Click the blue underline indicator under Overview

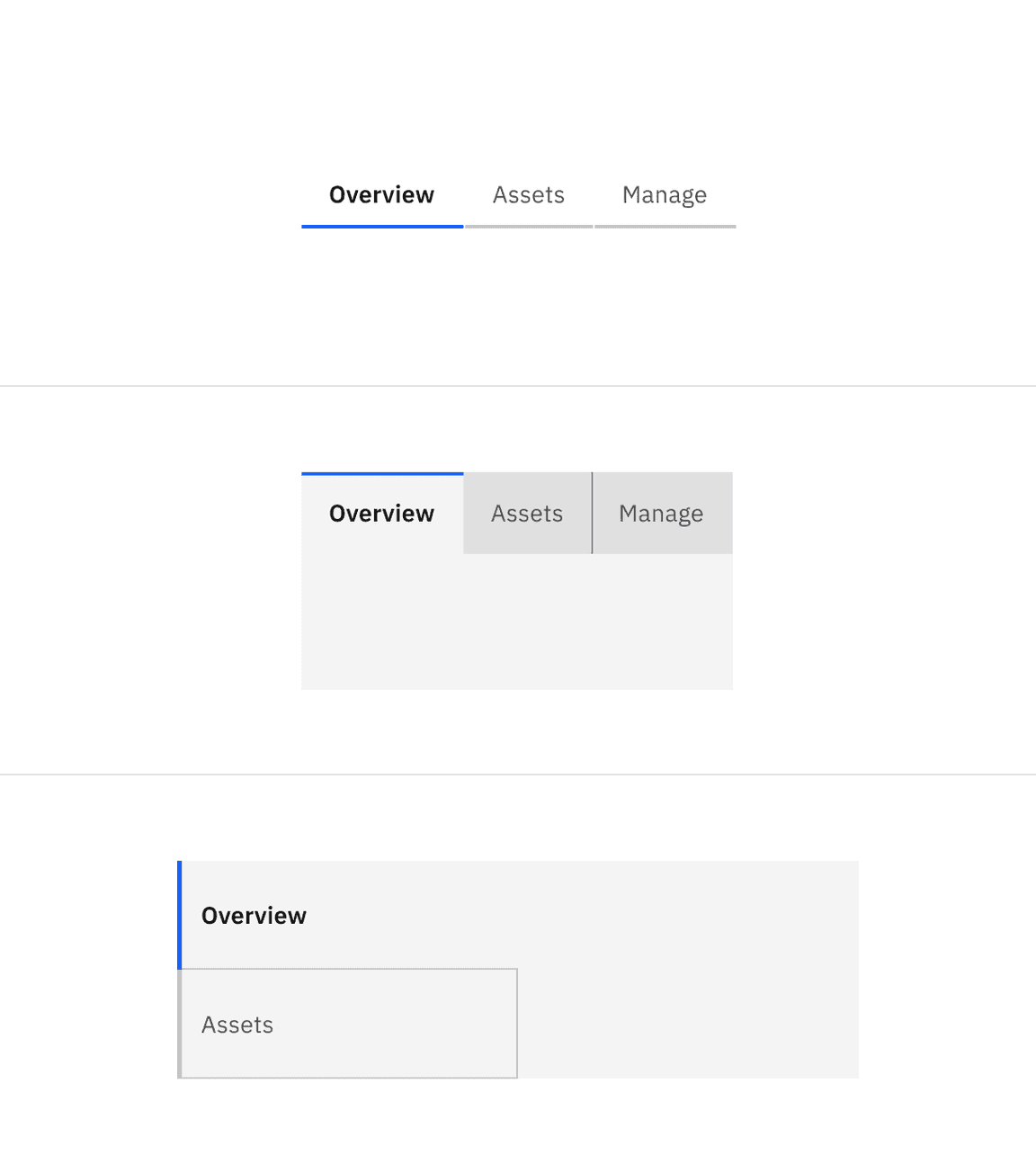click(x=381, y=227)
